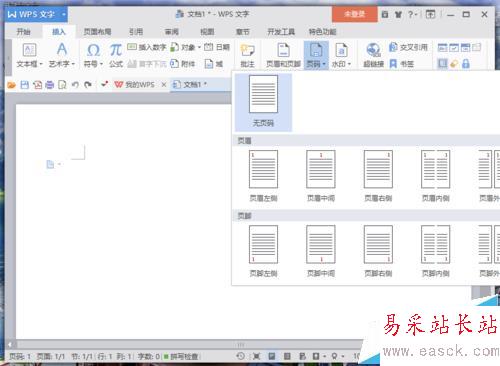Click the undo arrow icon
This screenshot has height=366, width=500.
coord(75,85)
